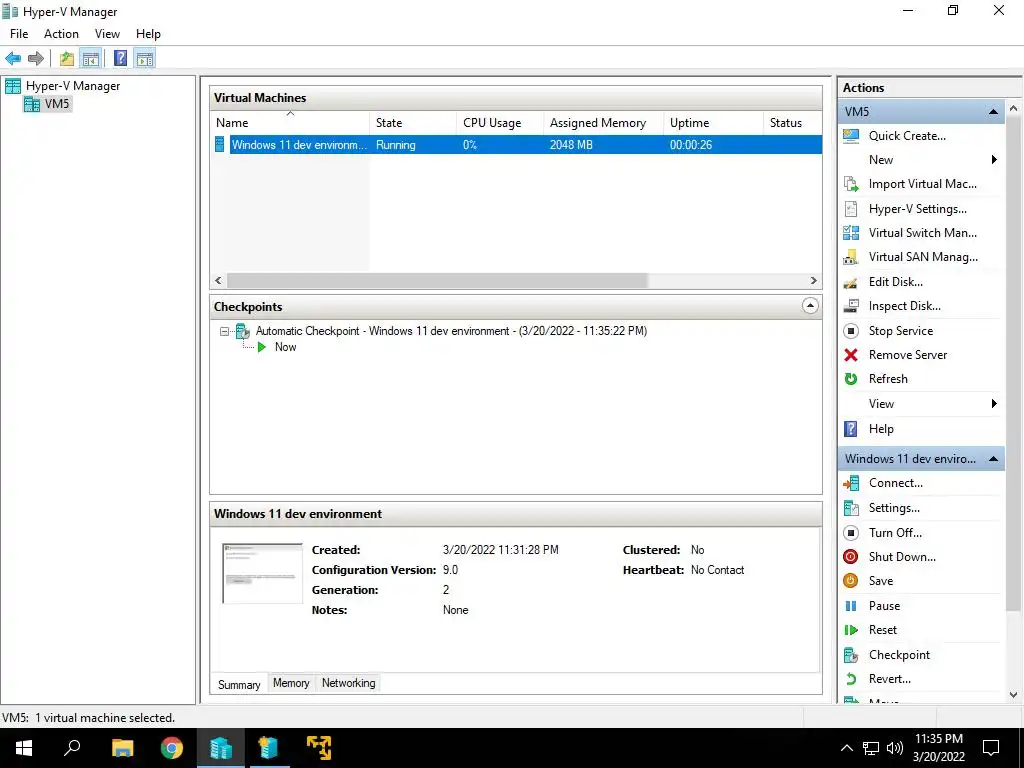Sort by the CPU Usage column header
The height and width of the screenshot is (768, 1024).
[x=500, y=123]
